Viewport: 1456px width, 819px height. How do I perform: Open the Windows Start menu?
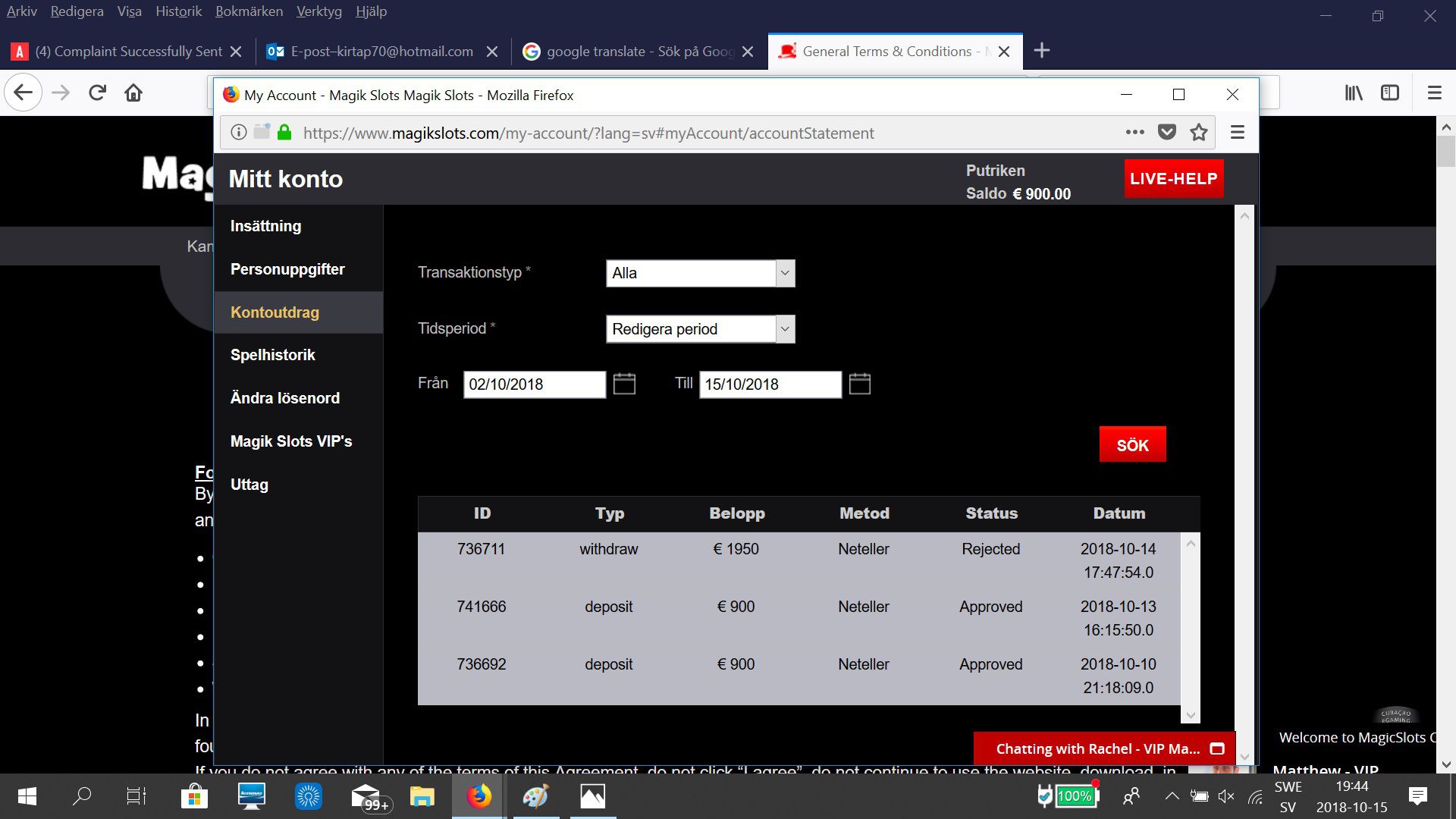click(x=27, y=796)
